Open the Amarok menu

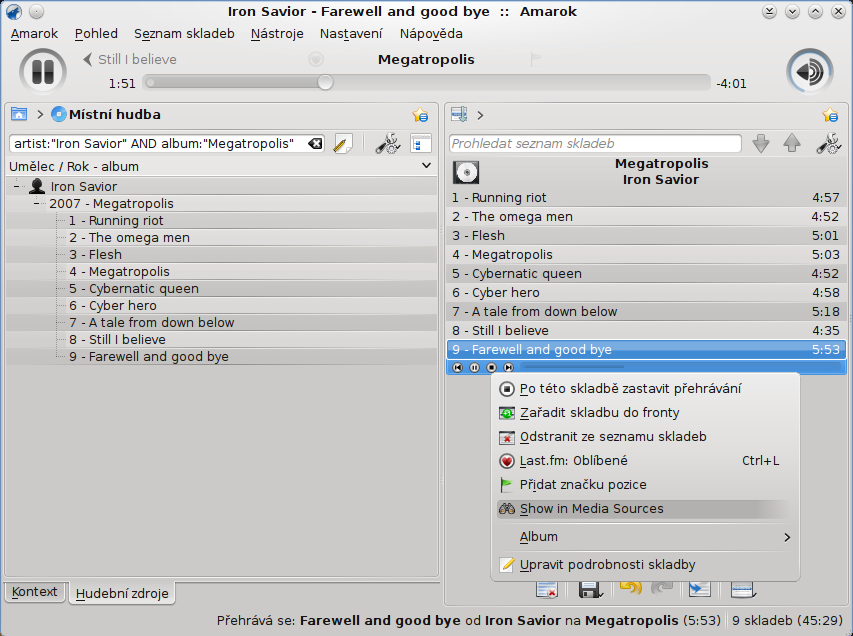point(34,34)
